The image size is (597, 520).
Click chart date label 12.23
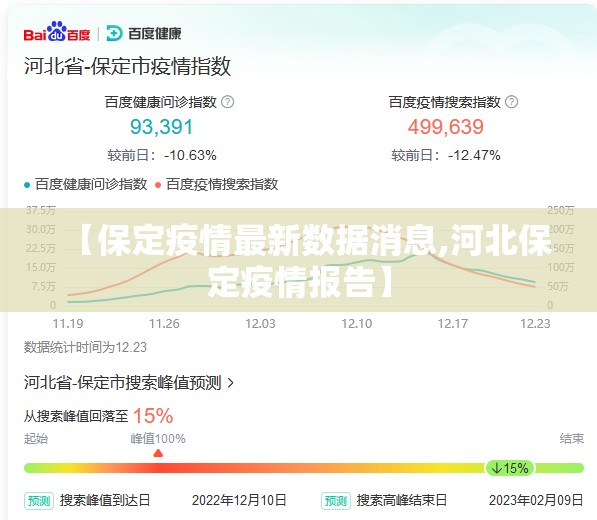click(535, 324)
